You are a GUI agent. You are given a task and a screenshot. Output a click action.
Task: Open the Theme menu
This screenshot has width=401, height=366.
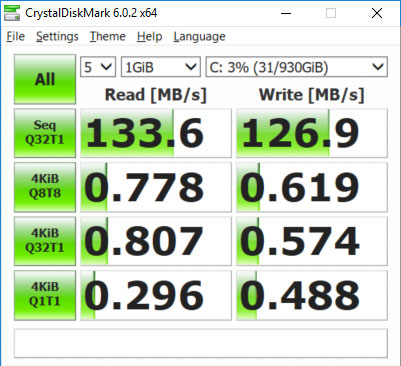click(x=107, y=36)
